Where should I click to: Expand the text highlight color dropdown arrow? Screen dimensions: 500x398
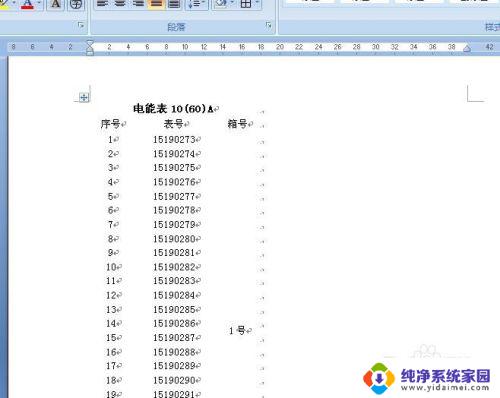[x=14, y=3]
